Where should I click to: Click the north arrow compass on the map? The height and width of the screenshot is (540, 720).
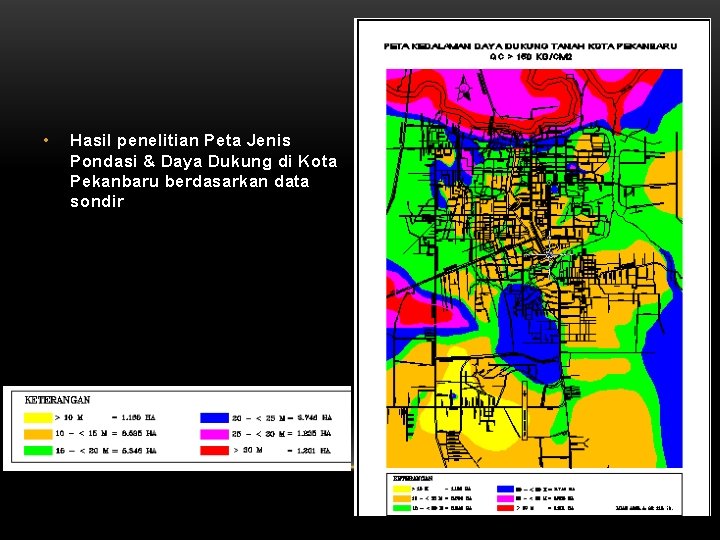[x=464, y=88]
